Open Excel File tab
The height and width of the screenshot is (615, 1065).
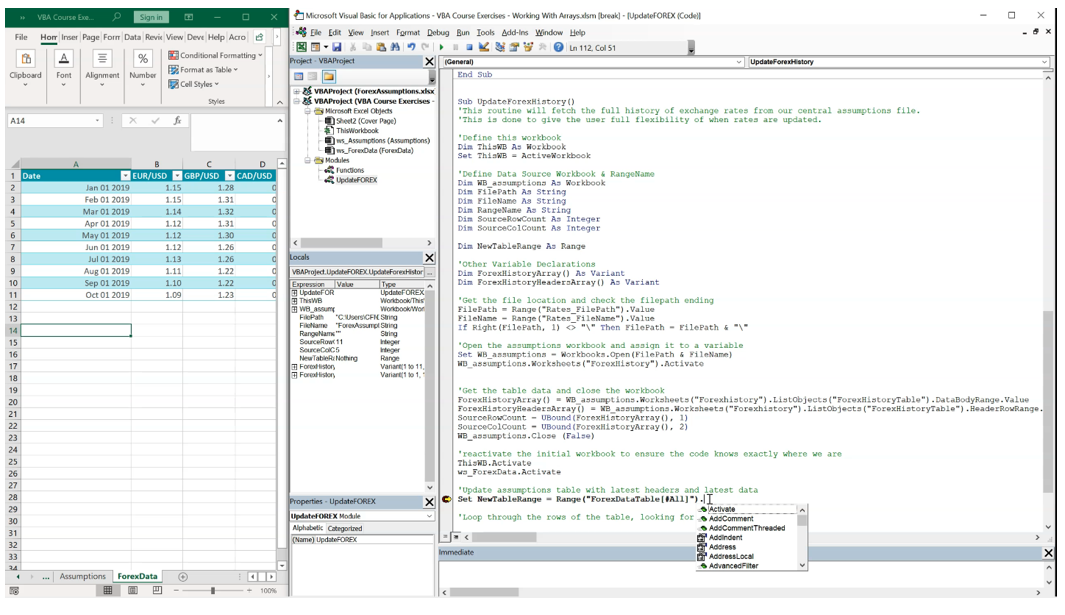pos(21,37)
